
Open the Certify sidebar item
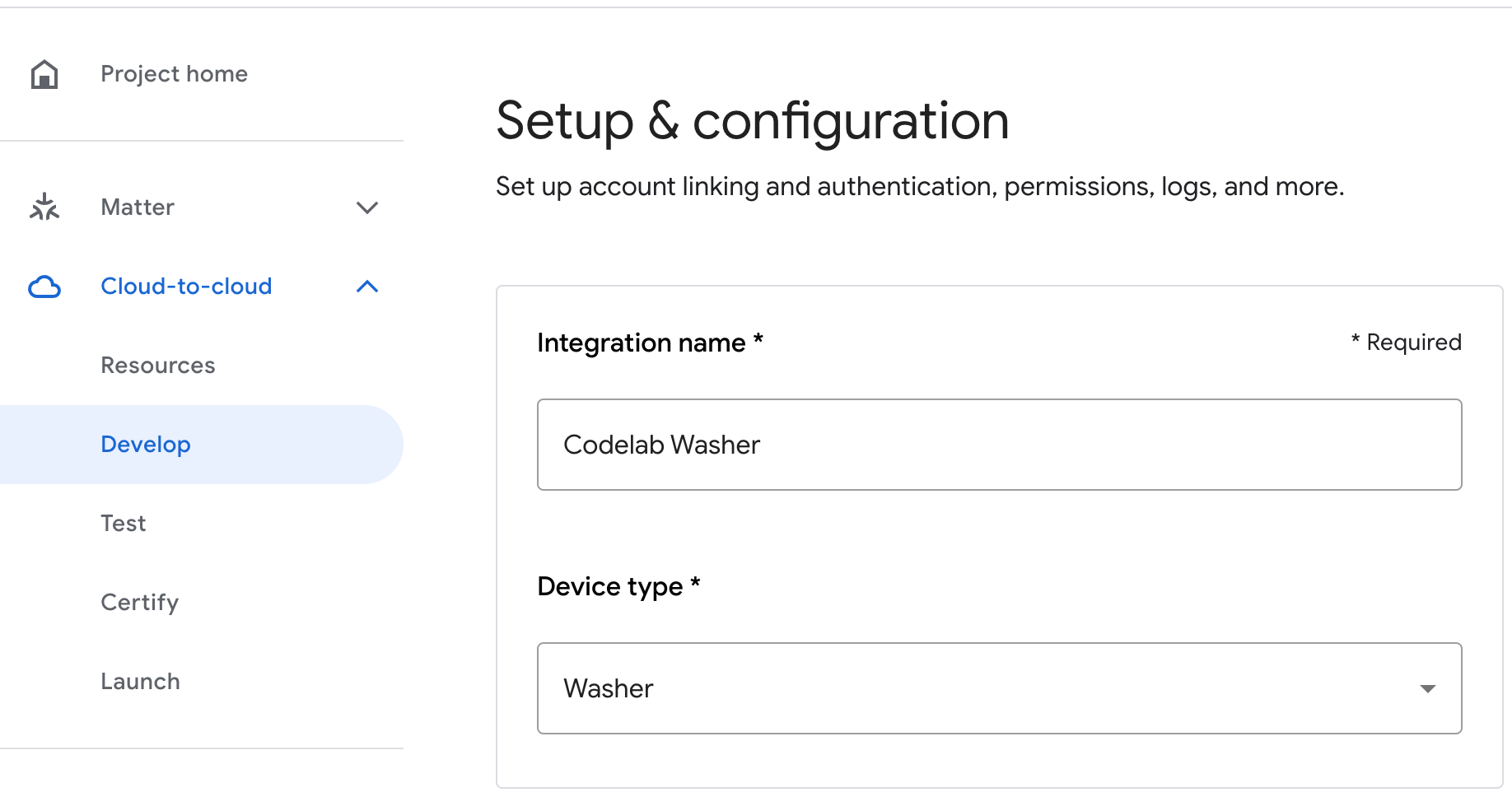(140, 603)
